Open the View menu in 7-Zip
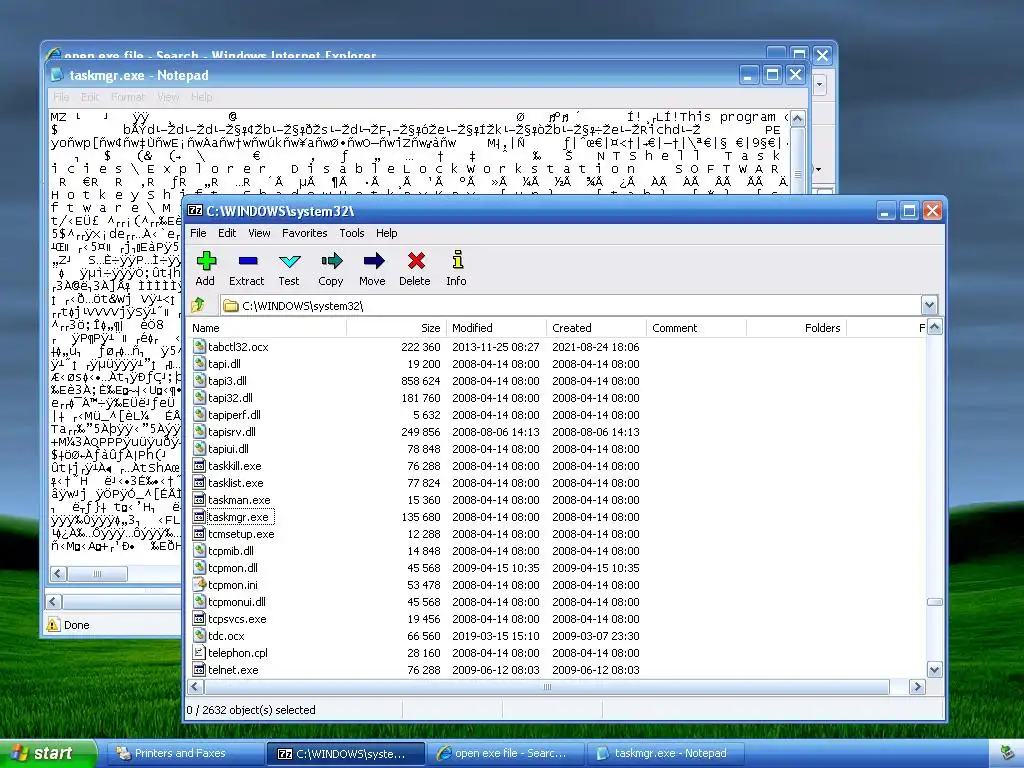 (x=259, y=233)
